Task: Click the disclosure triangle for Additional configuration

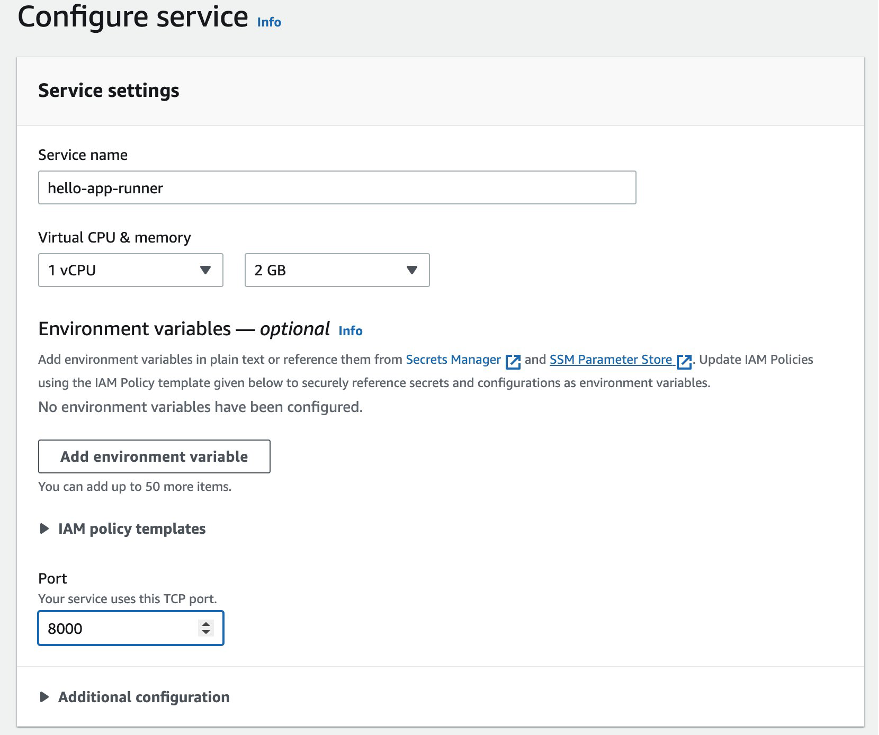Action: pyautogui.click(x=44, y=697)
